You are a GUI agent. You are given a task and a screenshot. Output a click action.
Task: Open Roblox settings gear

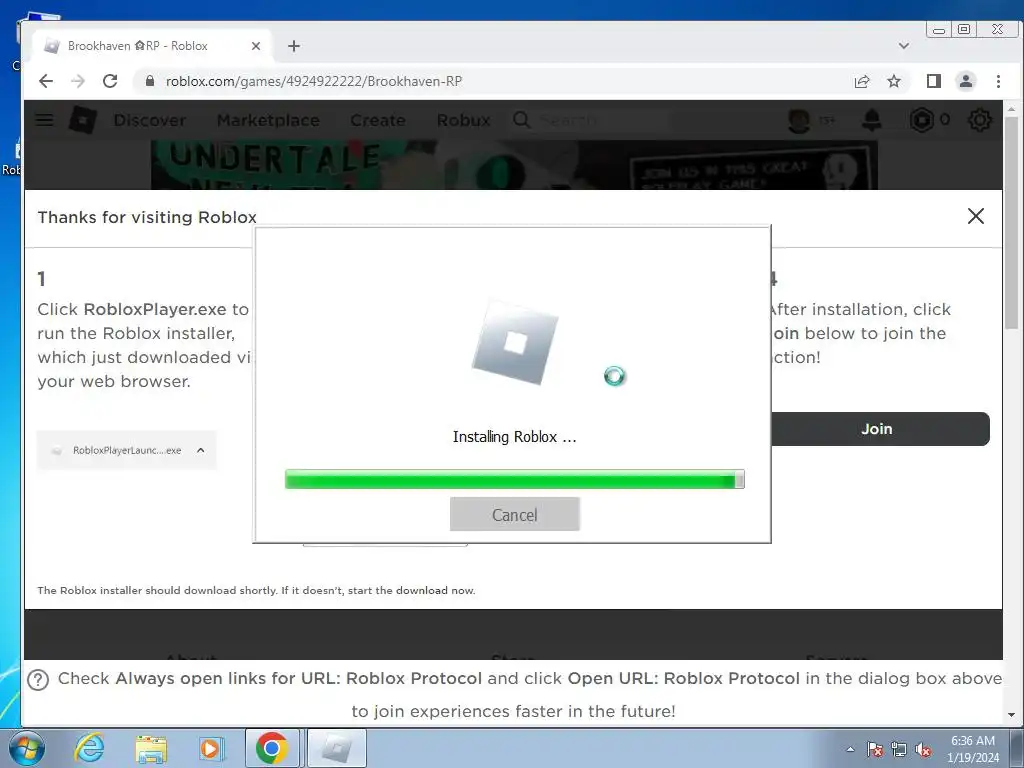980,120
